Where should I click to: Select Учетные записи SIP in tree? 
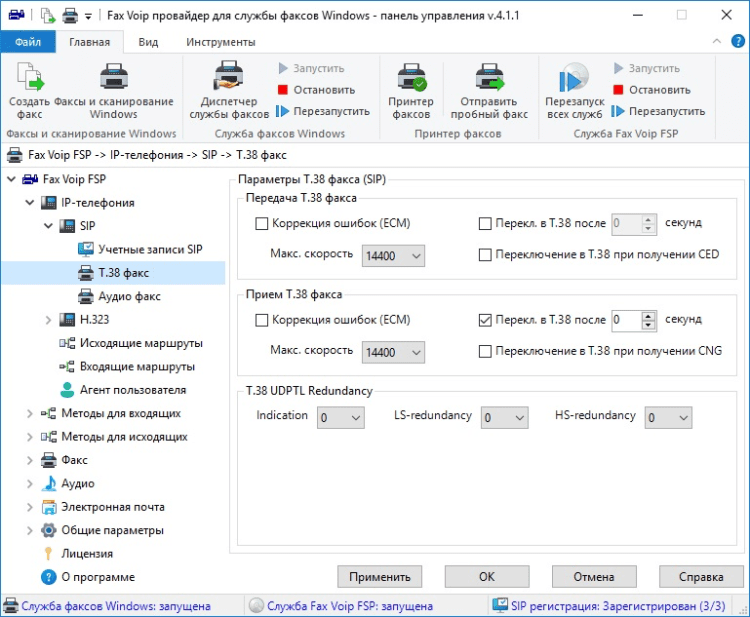pos(140,249)
